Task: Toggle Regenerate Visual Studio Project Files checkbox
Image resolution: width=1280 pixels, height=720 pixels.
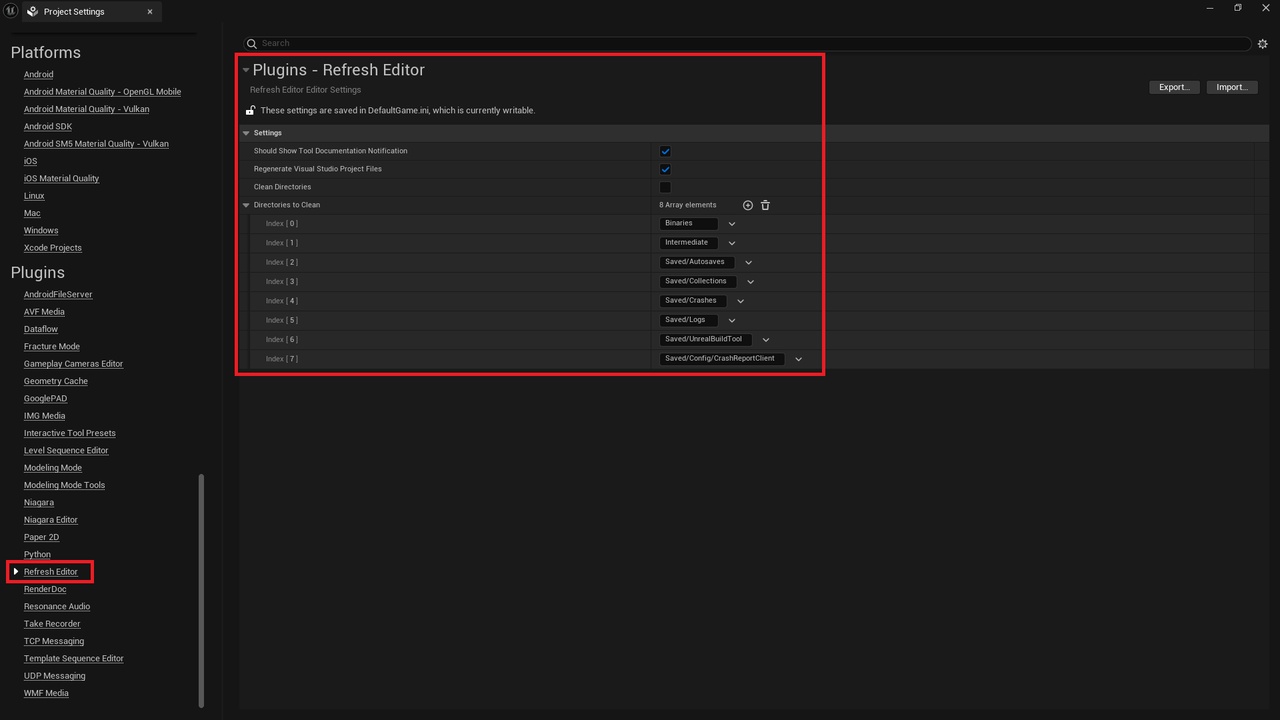Action: pos(665,169)
